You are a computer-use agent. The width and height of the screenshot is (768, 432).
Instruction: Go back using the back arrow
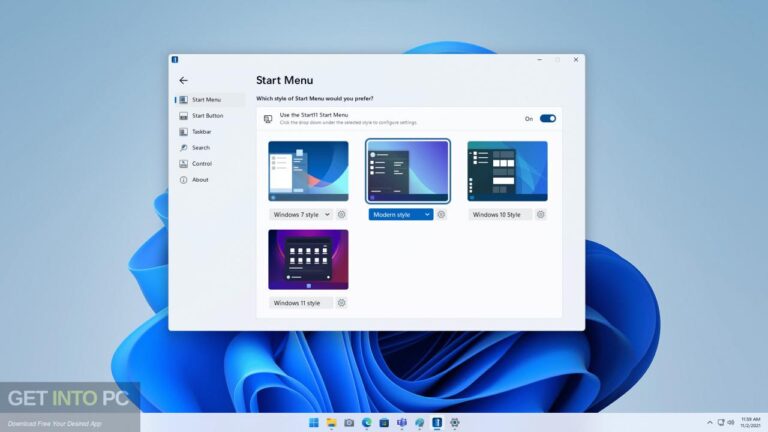tap(183, 80)
